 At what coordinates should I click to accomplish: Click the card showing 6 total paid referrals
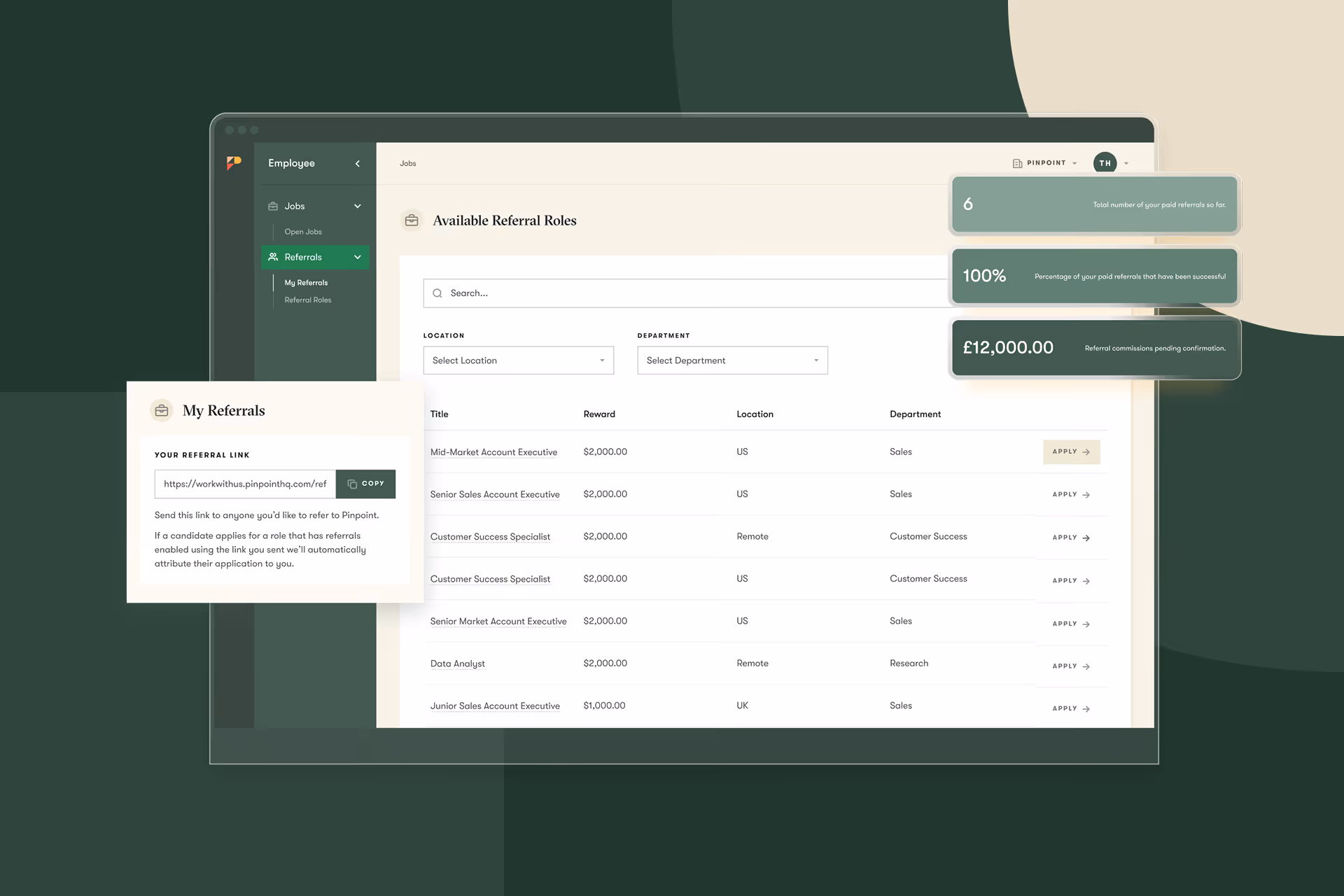coord(1095,204)
